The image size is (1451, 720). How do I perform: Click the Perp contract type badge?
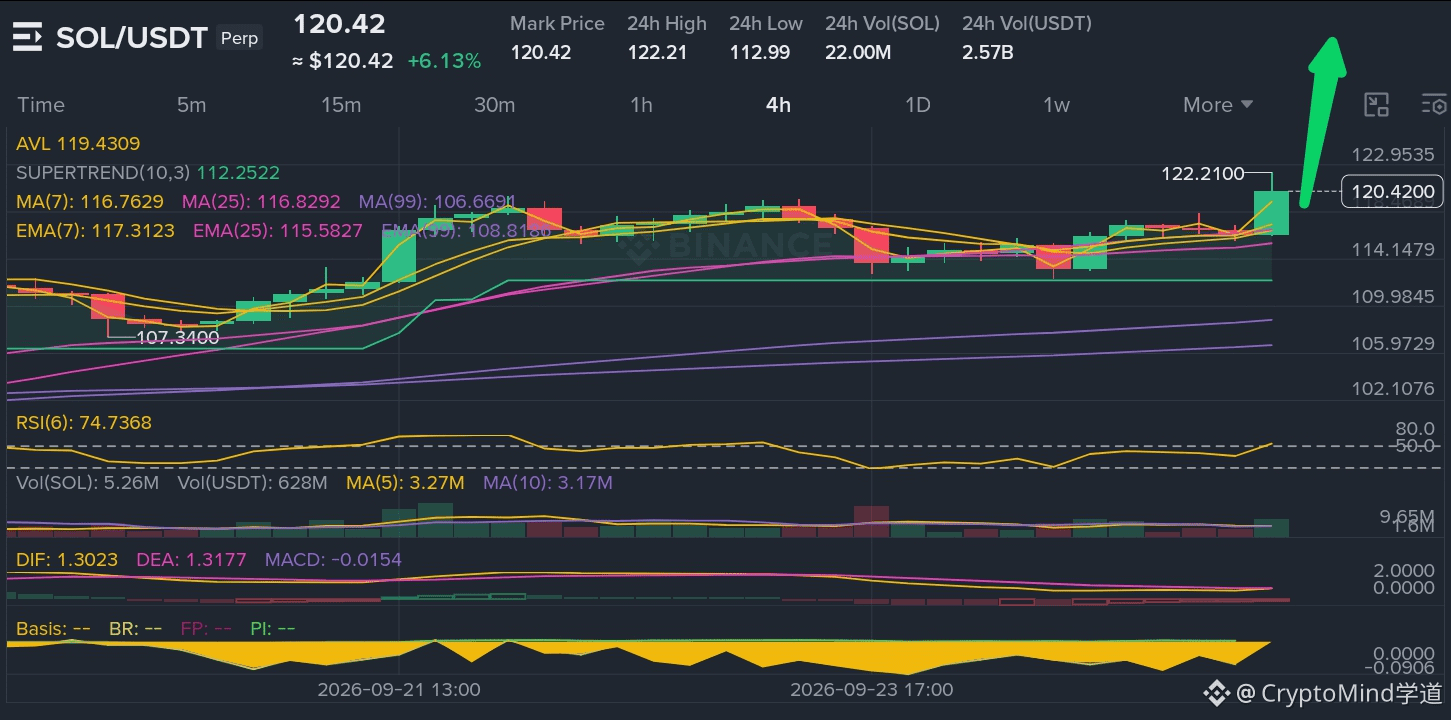pyautogui.click(x=239, y=38)
